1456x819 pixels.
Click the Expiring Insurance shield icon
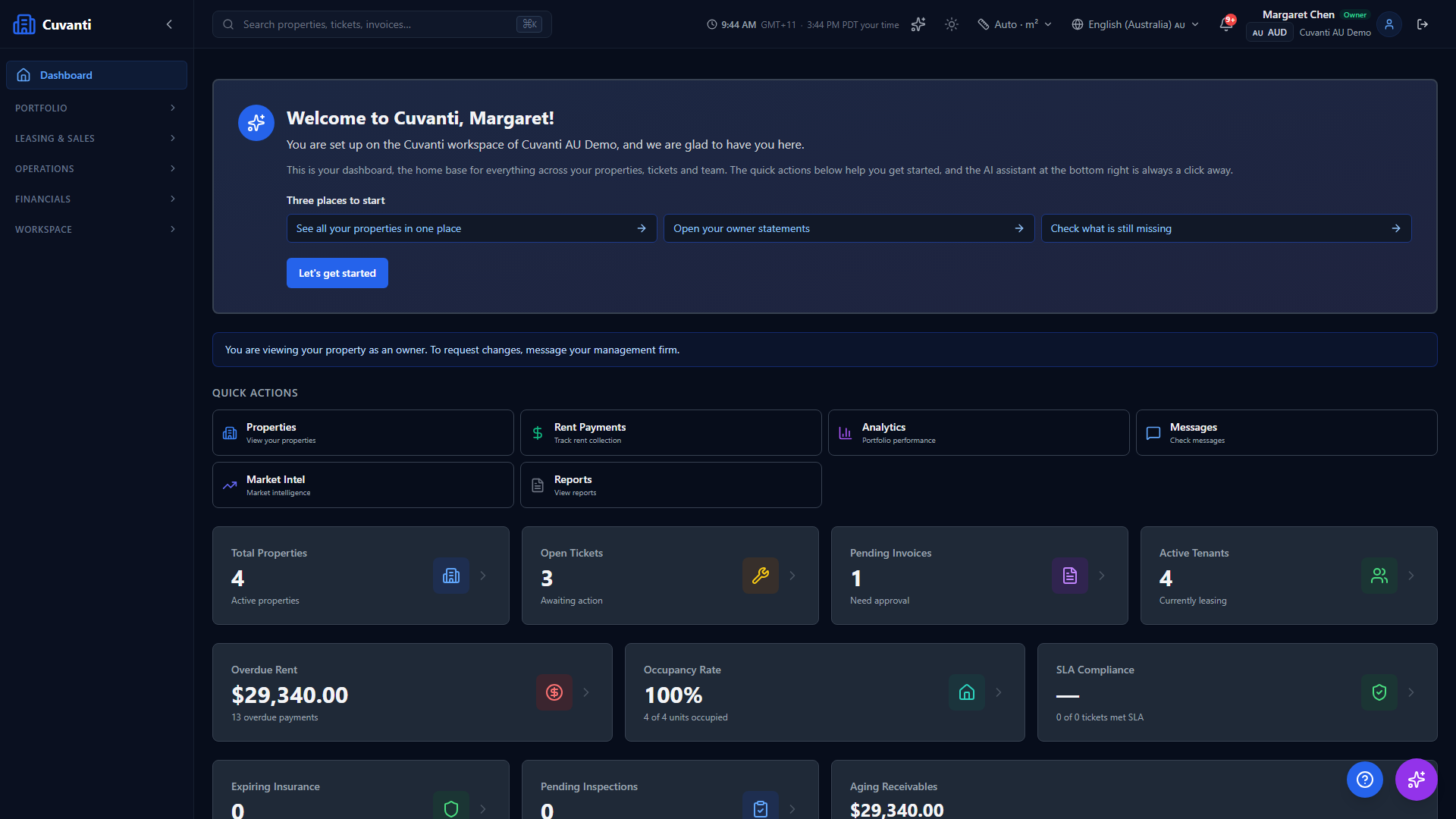coord(451,808)
